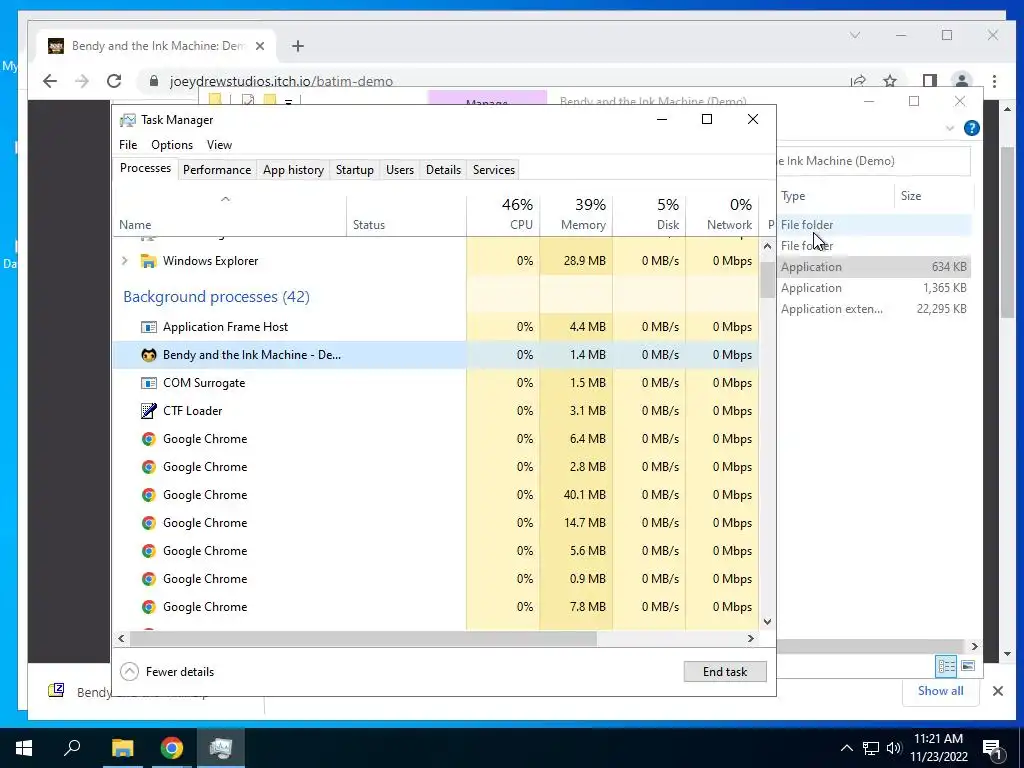Expand the File Explorer ribbon chevron
The height and width of the screenshot is (768, 1024).
click(950, 128)
